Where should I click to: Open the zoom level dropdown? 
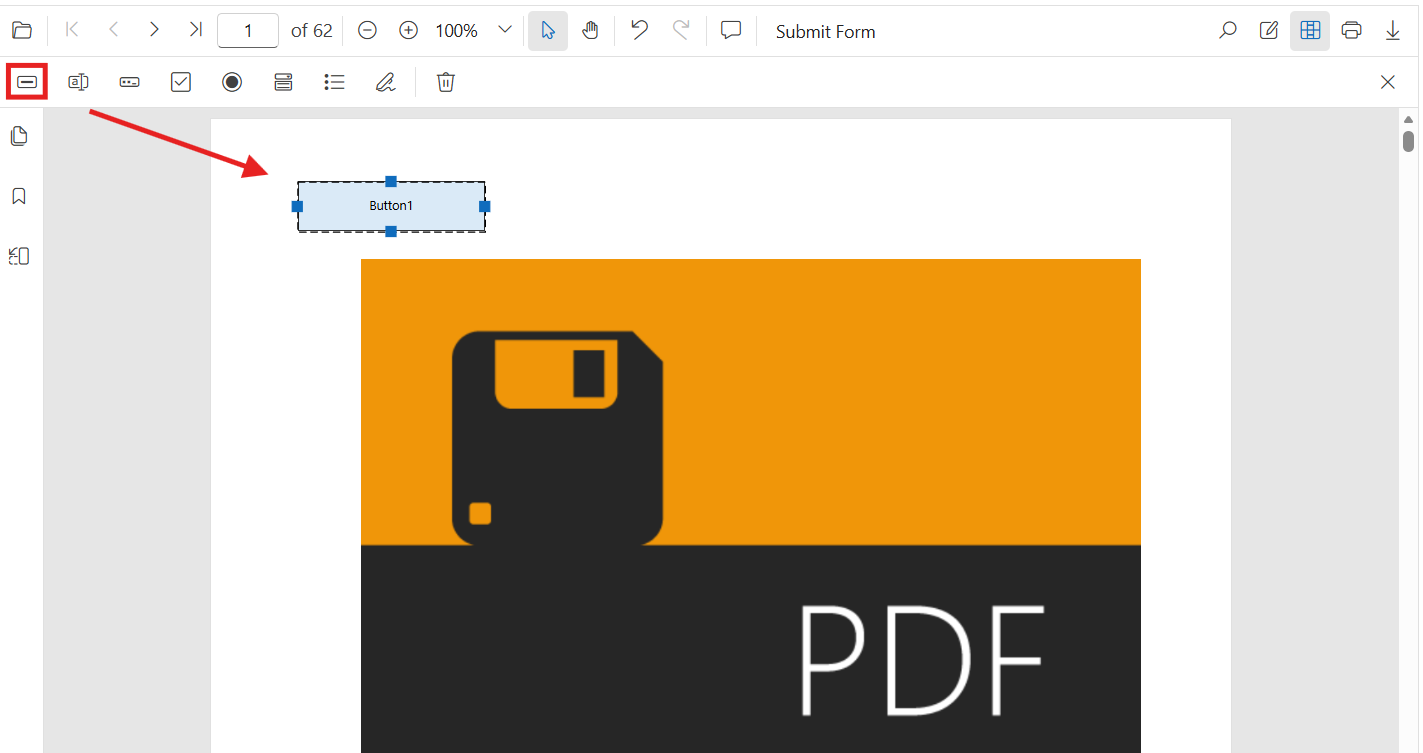click(505, 30)
